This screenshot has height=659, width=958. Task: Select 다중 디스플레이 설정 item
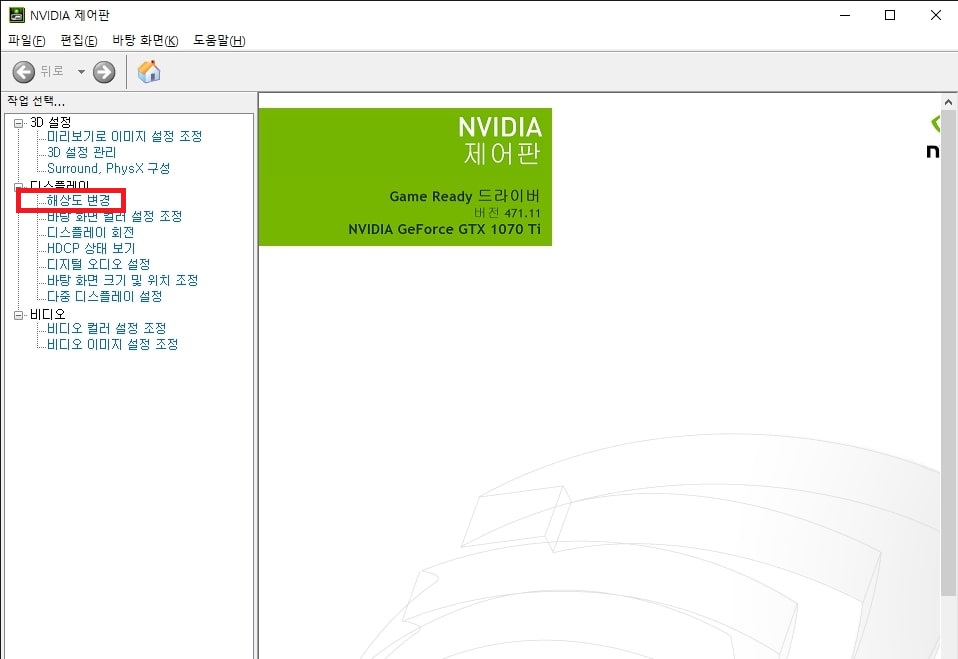104,296
